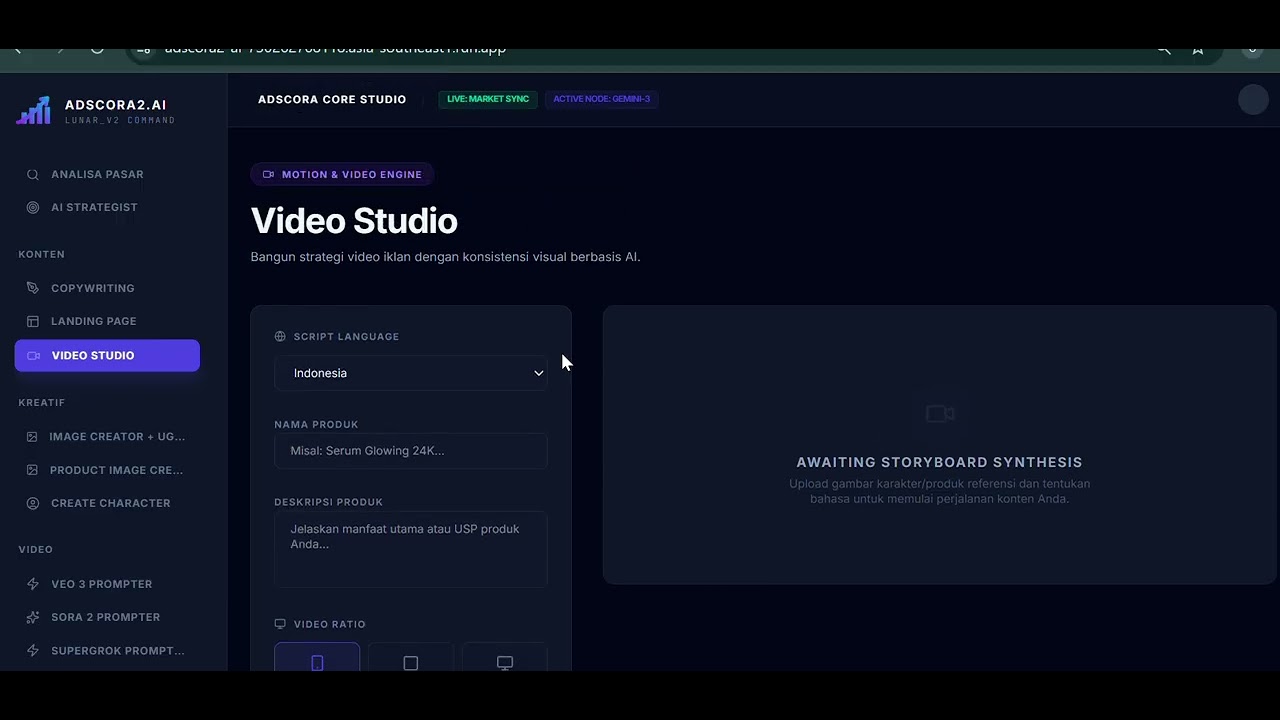Viewport: 1280px width, 720px height.
Task: Open the Sora 2 Prompter
Action: [x=107, y=617]
